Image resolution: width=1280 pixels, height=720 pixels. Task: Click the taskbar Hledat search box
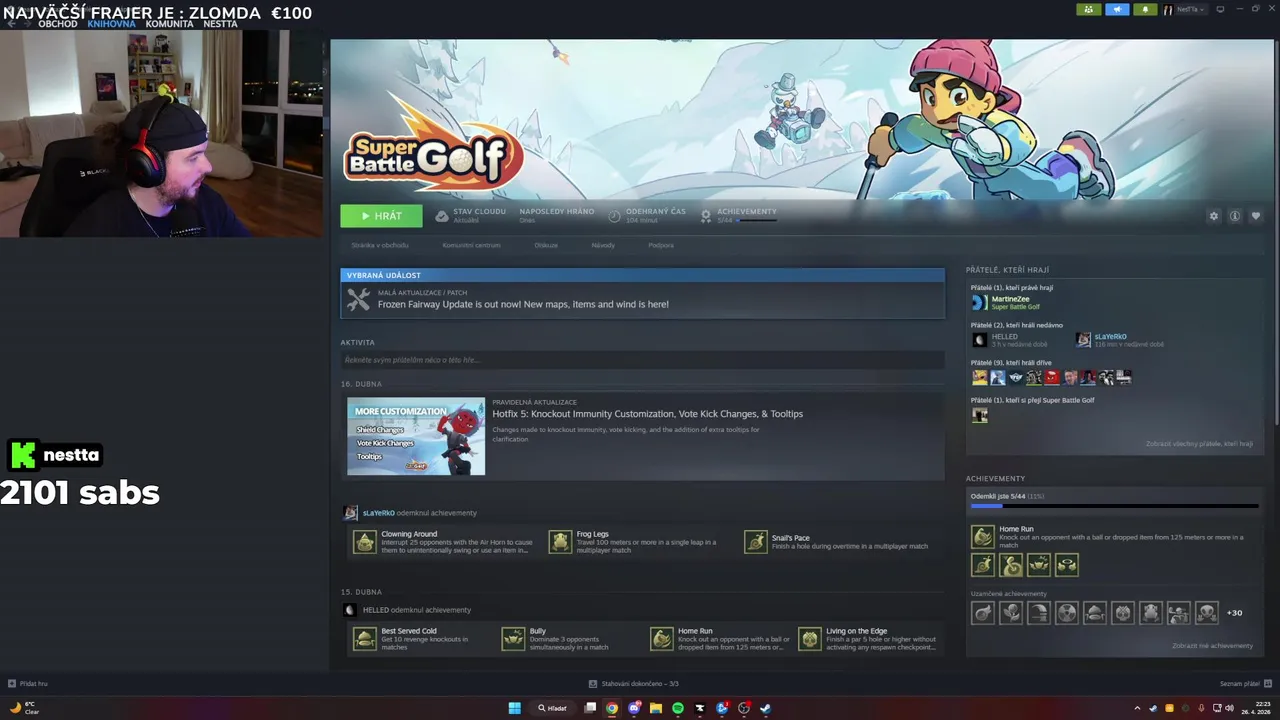553,708
